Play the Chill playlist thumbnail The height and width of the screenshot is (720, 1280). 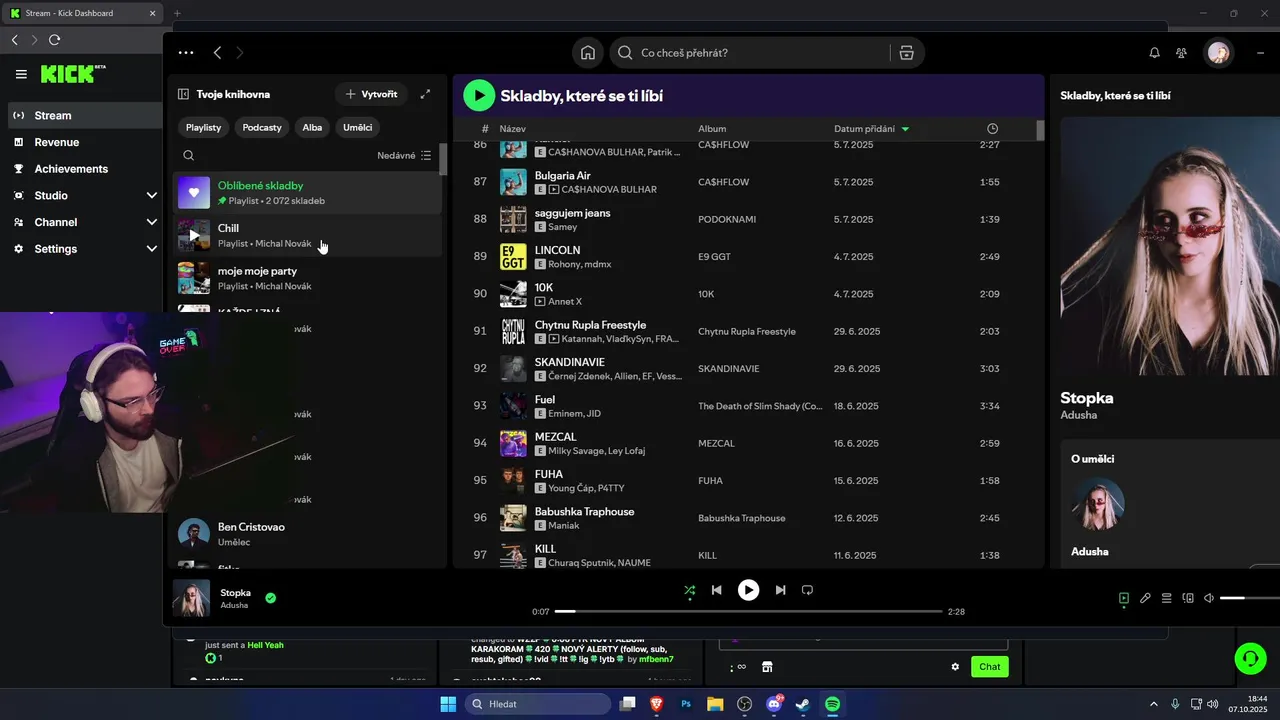[194, 236]
